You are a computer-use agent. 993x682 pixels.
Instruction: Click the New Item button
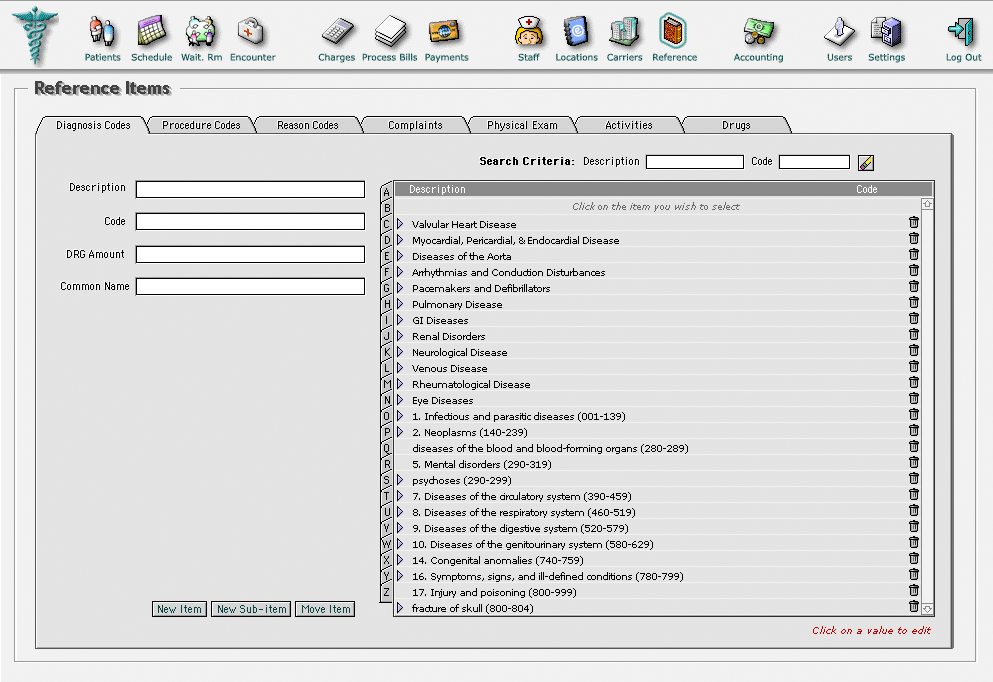tap(179, 609)
